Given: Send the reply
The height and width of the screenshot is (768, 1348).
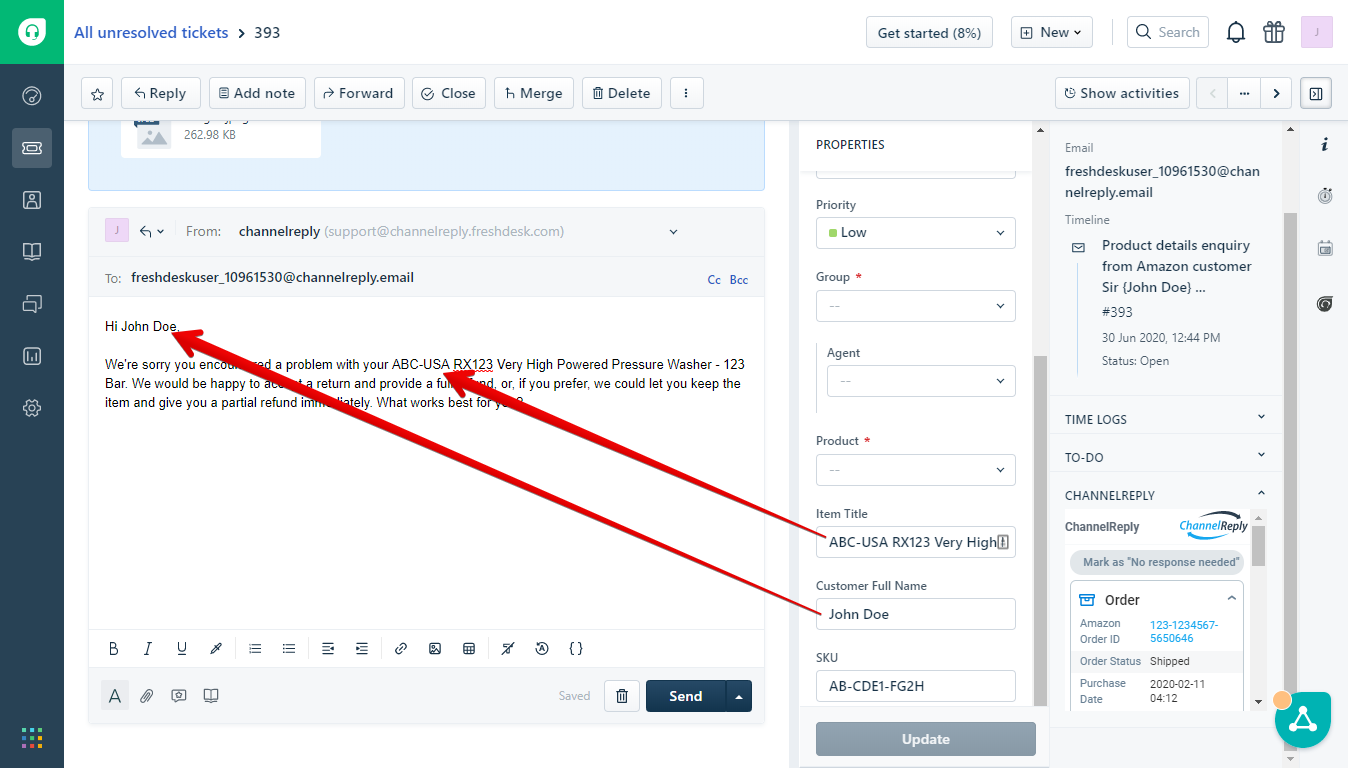Looking at the screenshot, I should click(686, 696).
